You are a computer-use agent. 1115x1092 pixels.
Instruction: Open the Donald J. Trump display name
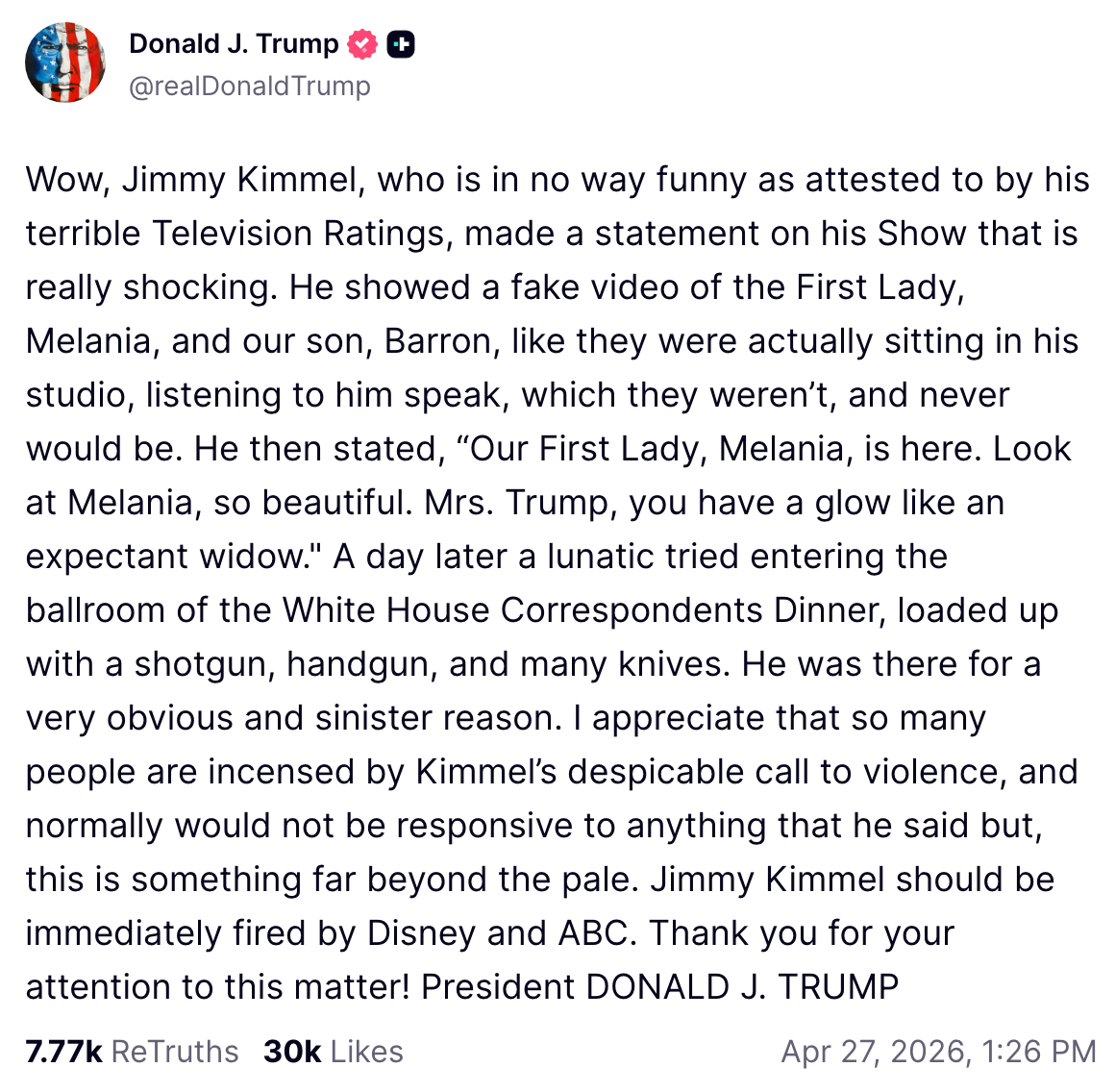(234, 44)
